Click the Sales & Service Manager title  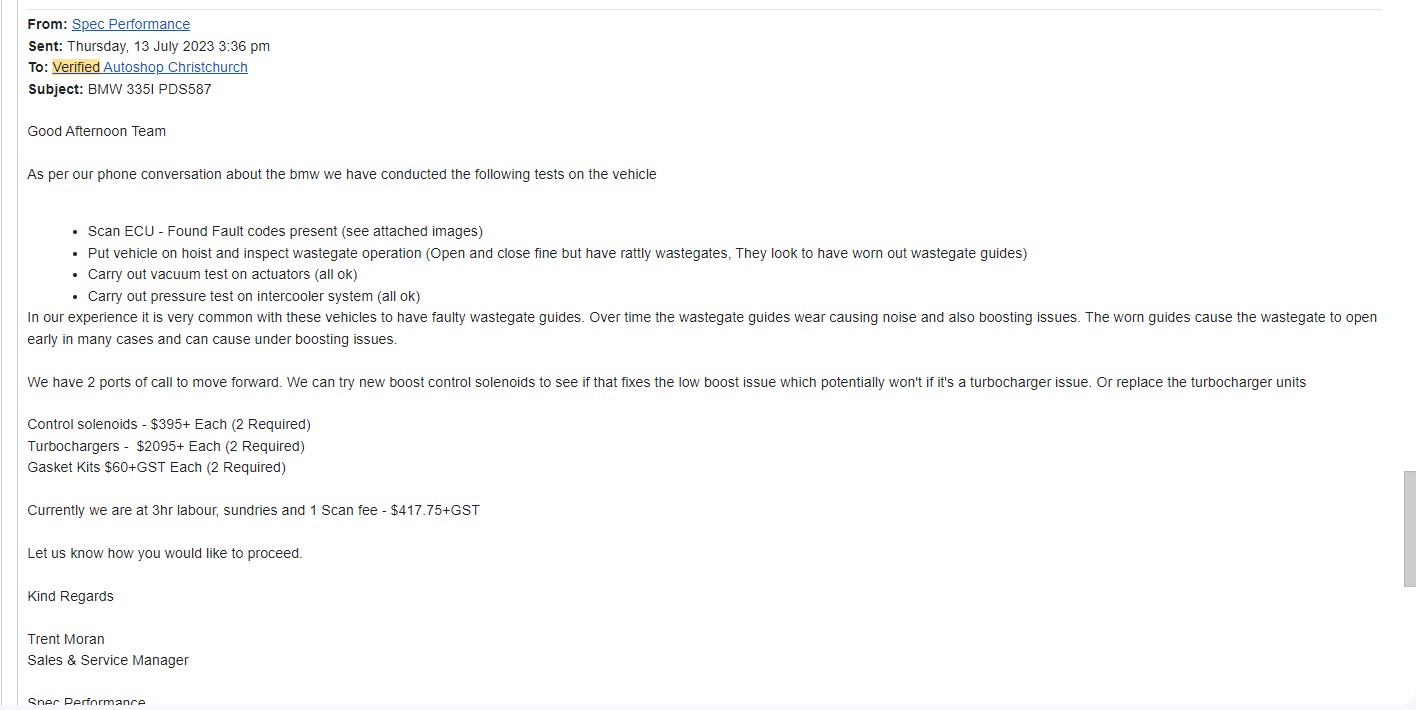[x=108, y=660]
